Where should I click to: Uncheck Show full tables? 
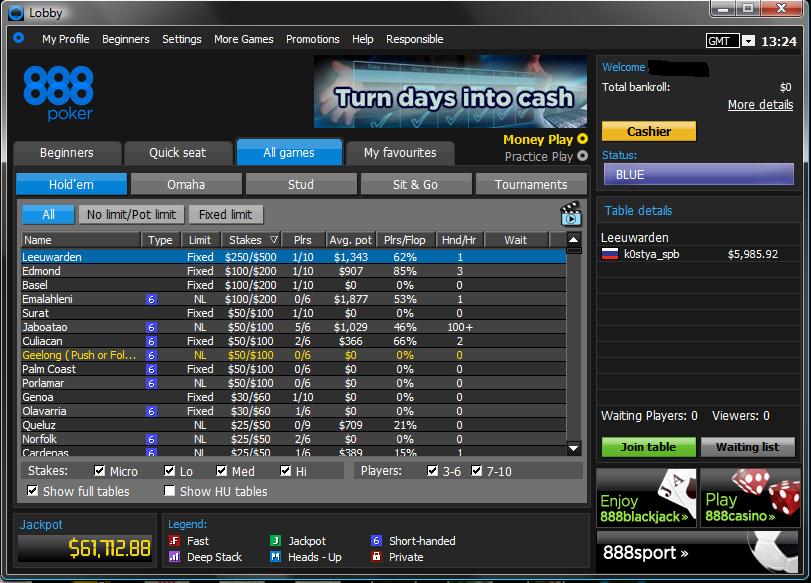(33, 490)
